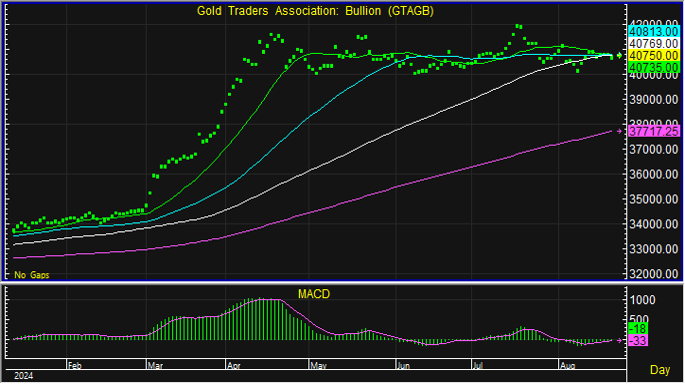
Task: Click the 35000.00 price axis tick
Action: click(x=654, y=199)
